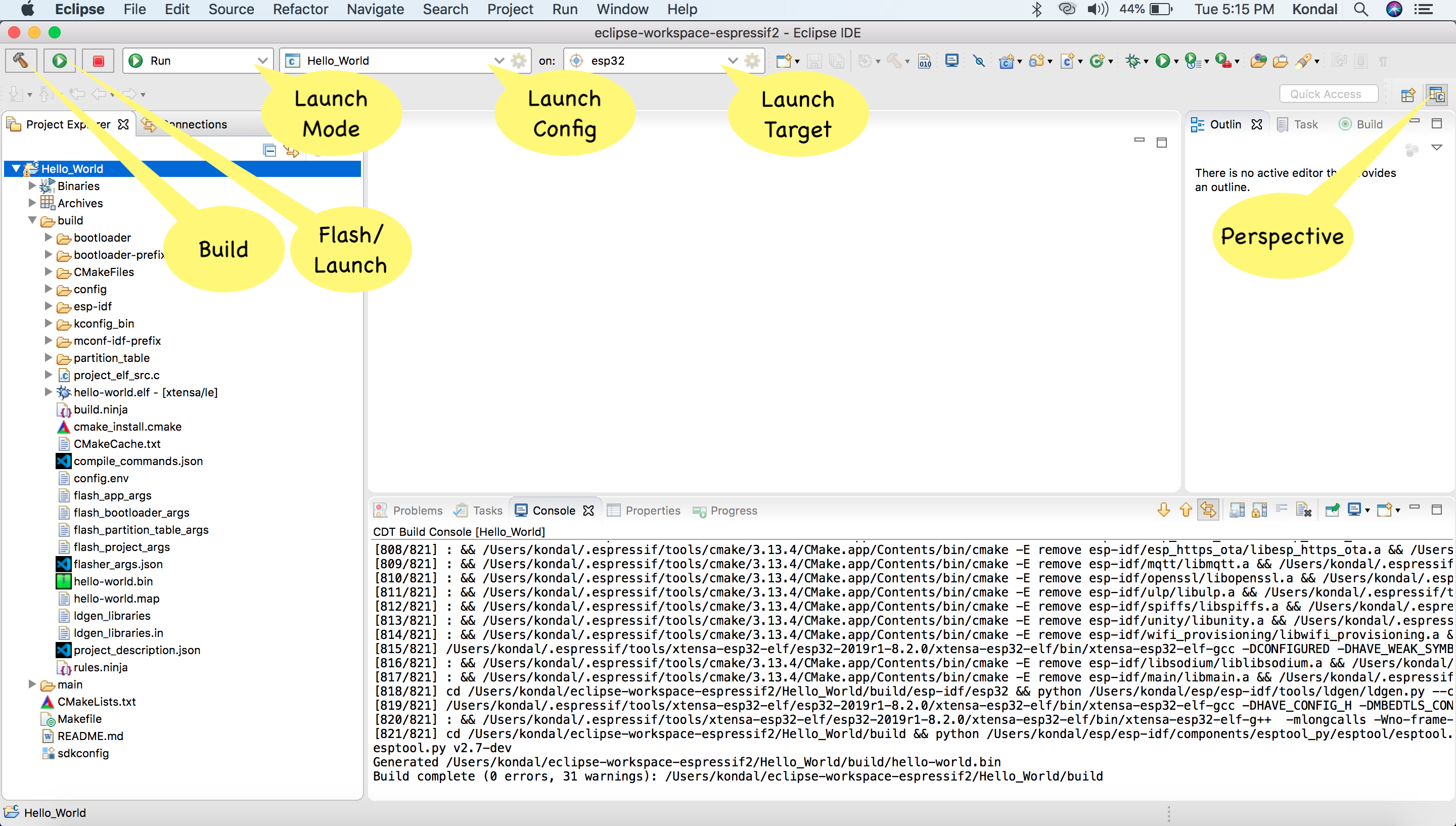Click the Build icon in toolbar

click(x=21, y=60)
